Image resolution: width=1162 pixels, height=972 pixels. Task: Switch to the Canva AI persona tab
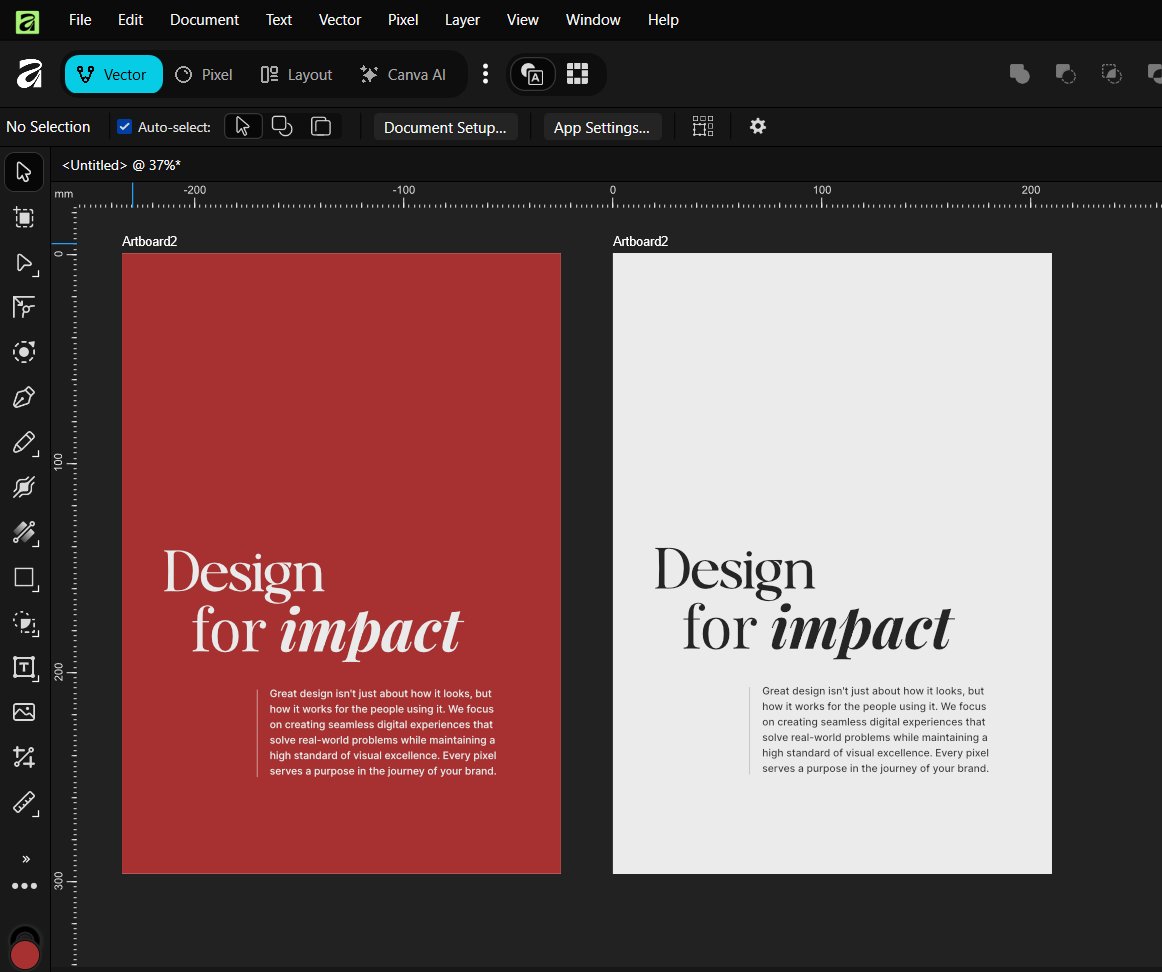click(x=404, y=74)
